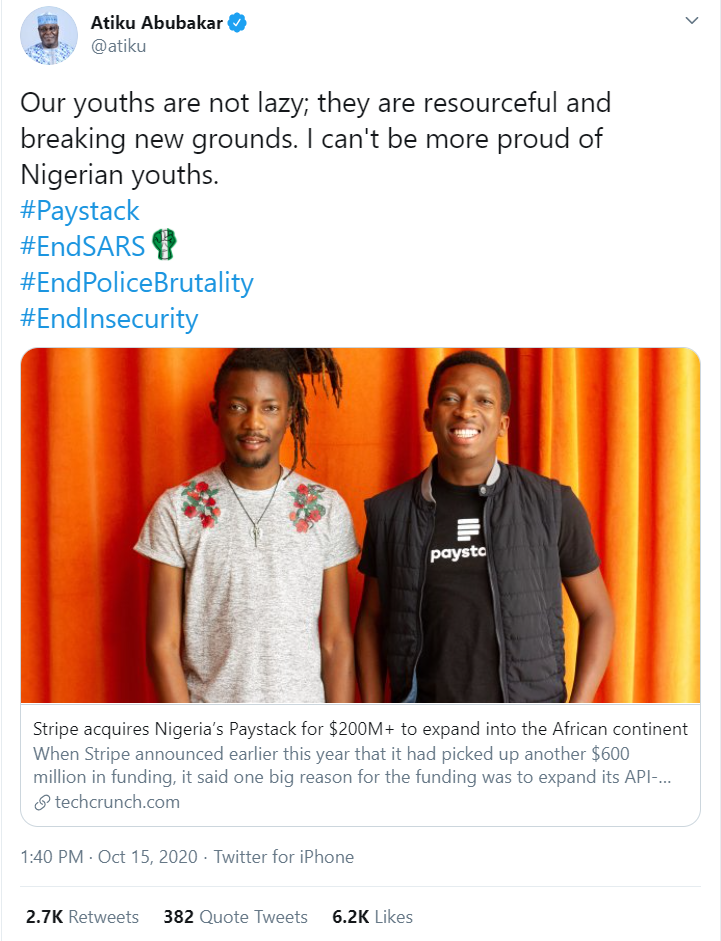Image resolution: width=721 pixels, height=941 pixels.
Task: Click the Atiku Abubakar display name
Action: pos(155,23)
